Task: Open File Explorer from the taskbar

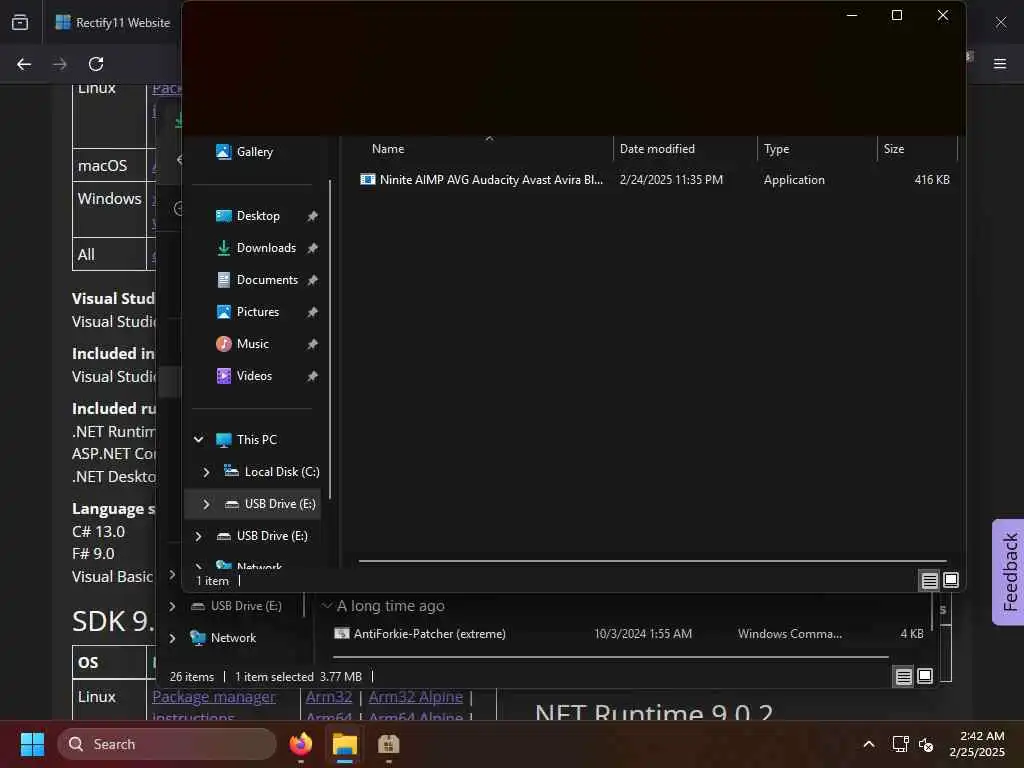Action: pos(345,744)
